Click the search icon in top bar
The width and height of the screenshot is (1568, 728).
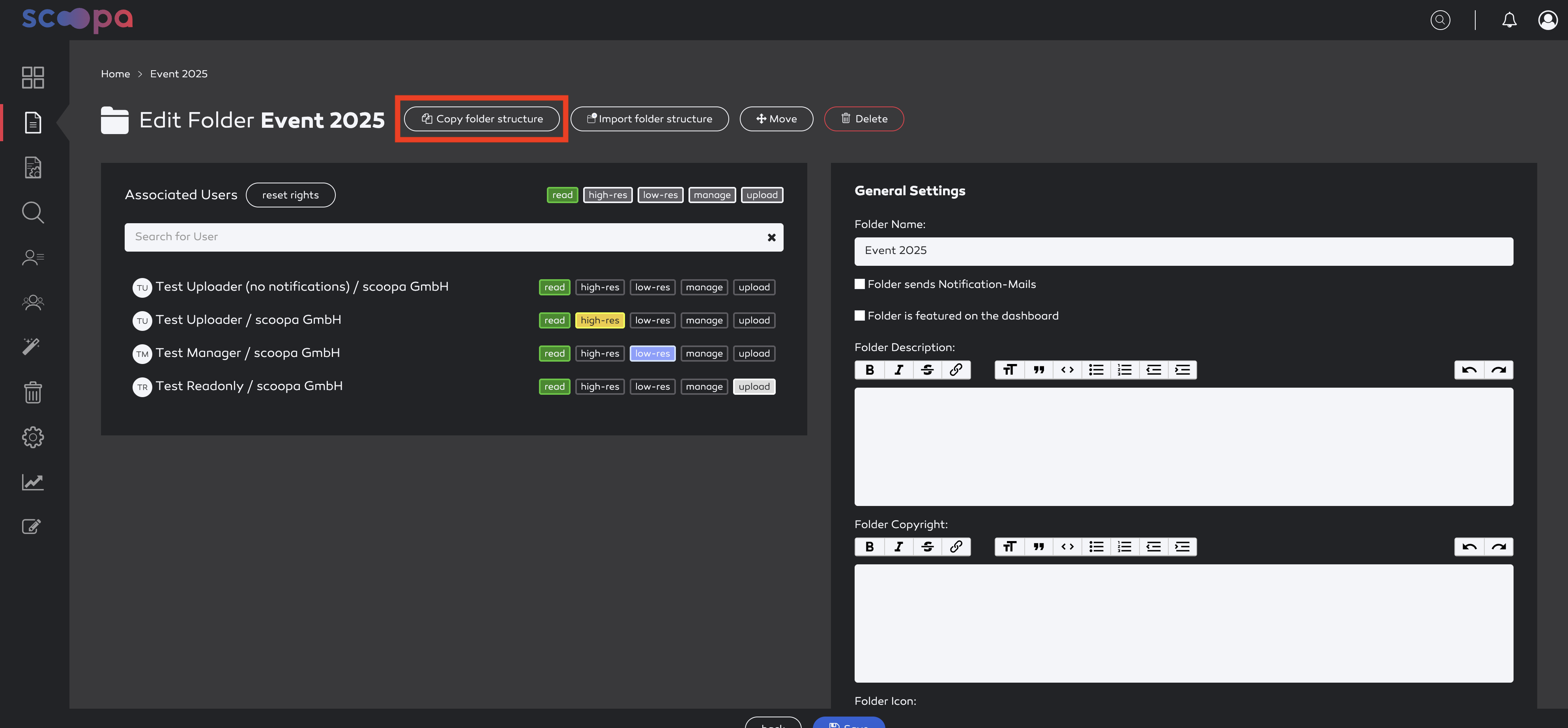pos(1440,20)
